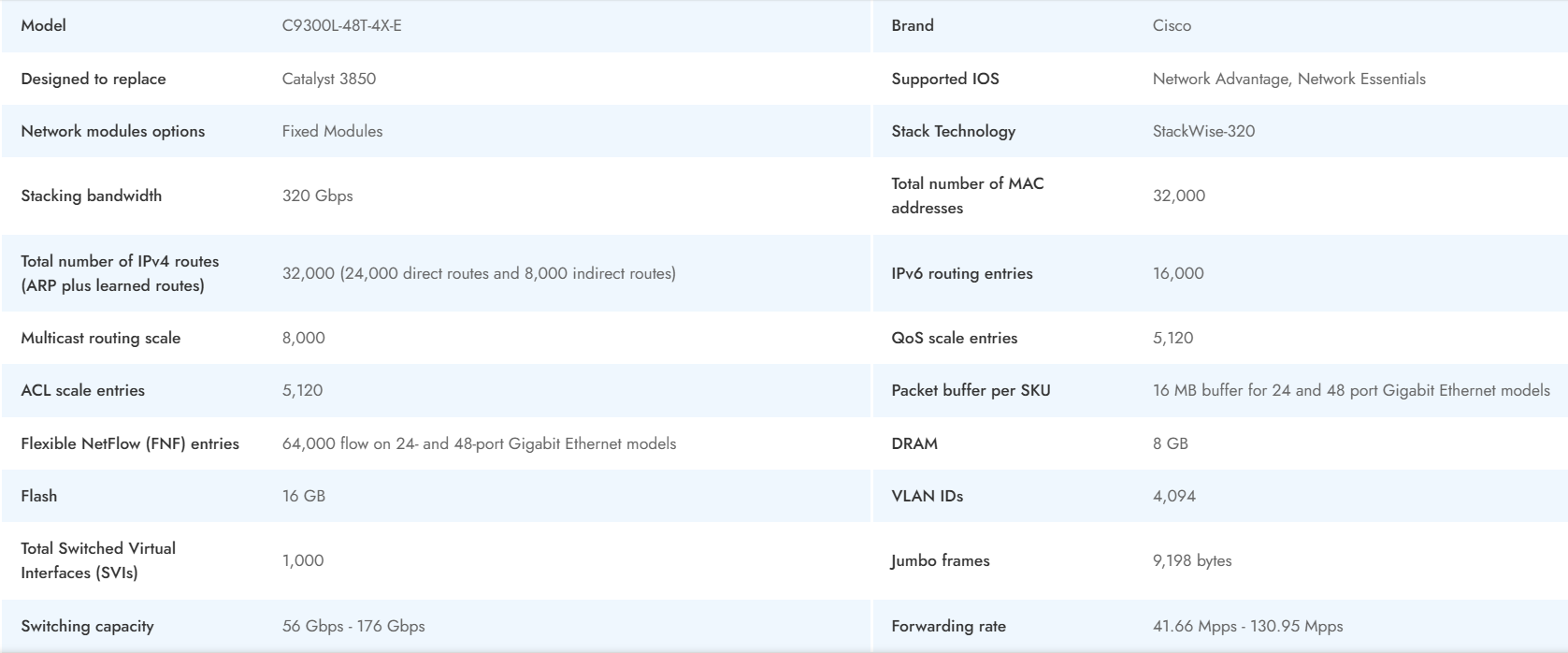1568x653 pixels.
Task: Select the IPv4 routes value with direct routes
Action: click(479, 273)
